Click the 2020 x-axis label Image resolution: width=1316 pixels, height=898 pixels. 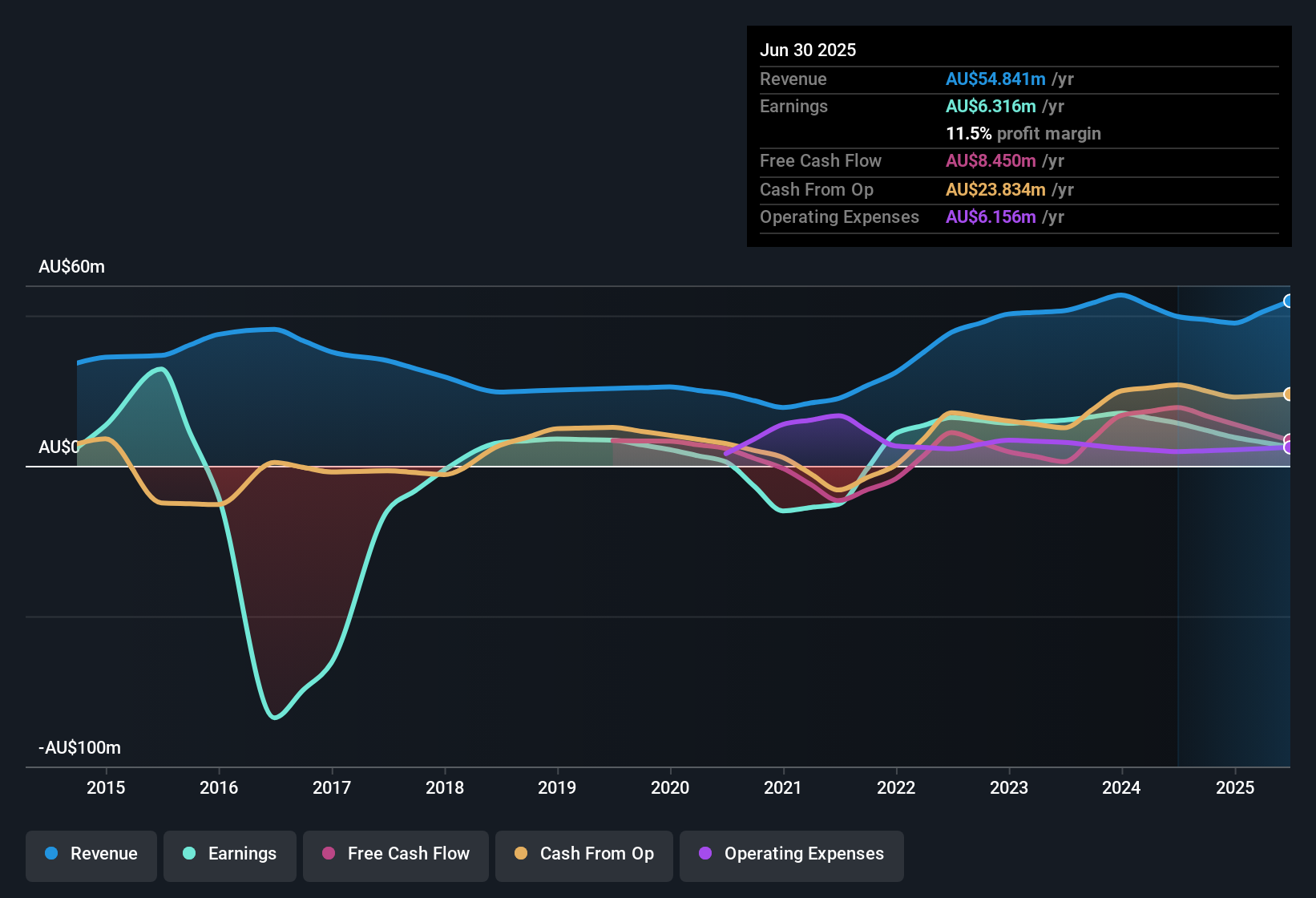[670, 787]
